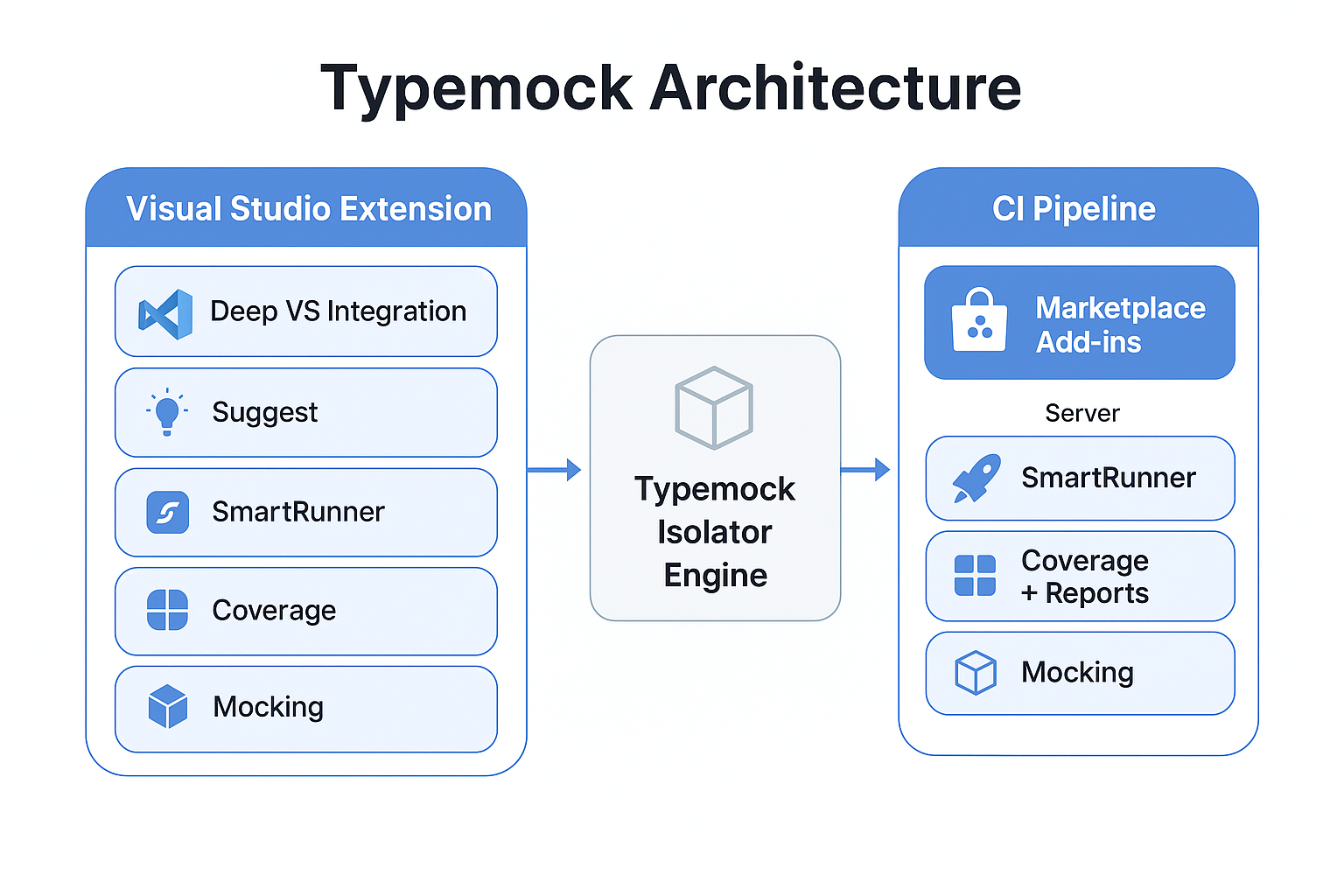Click the Suggest entry in the left panel
1344x896 pixels.
(x=306, y=412)
